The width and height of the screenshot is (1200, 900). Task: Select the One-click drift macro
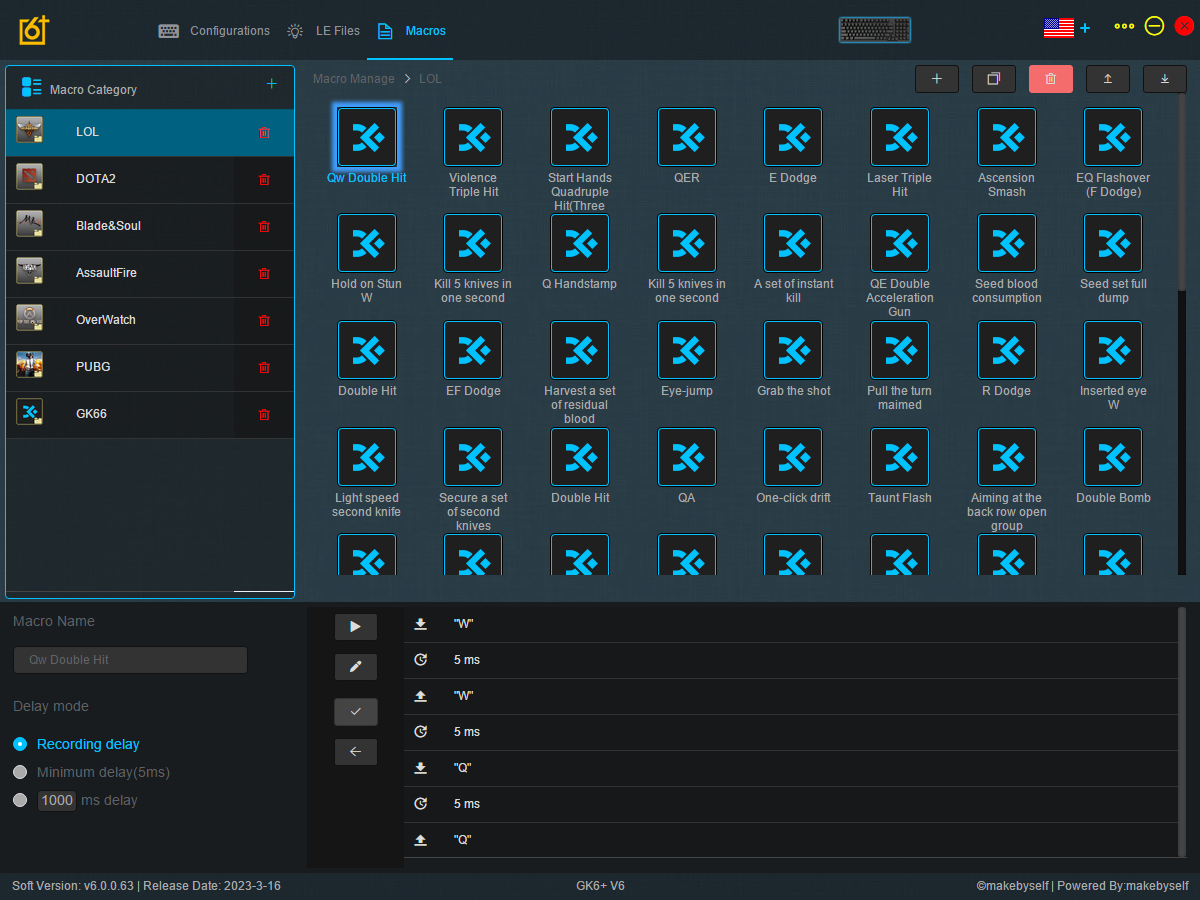click(793, 457)
